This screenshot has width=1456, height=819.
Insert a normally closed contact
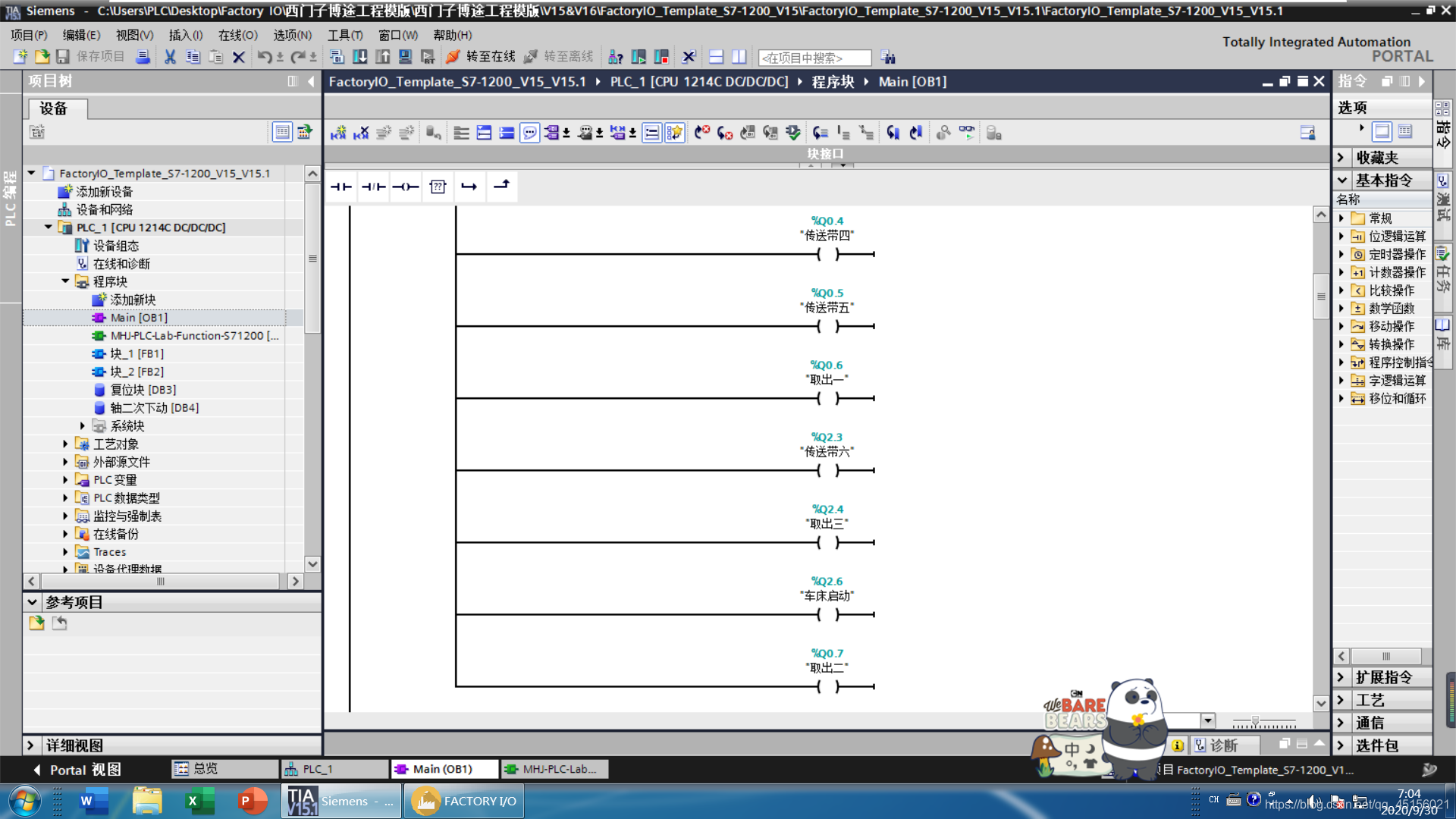tap(373, 187)
